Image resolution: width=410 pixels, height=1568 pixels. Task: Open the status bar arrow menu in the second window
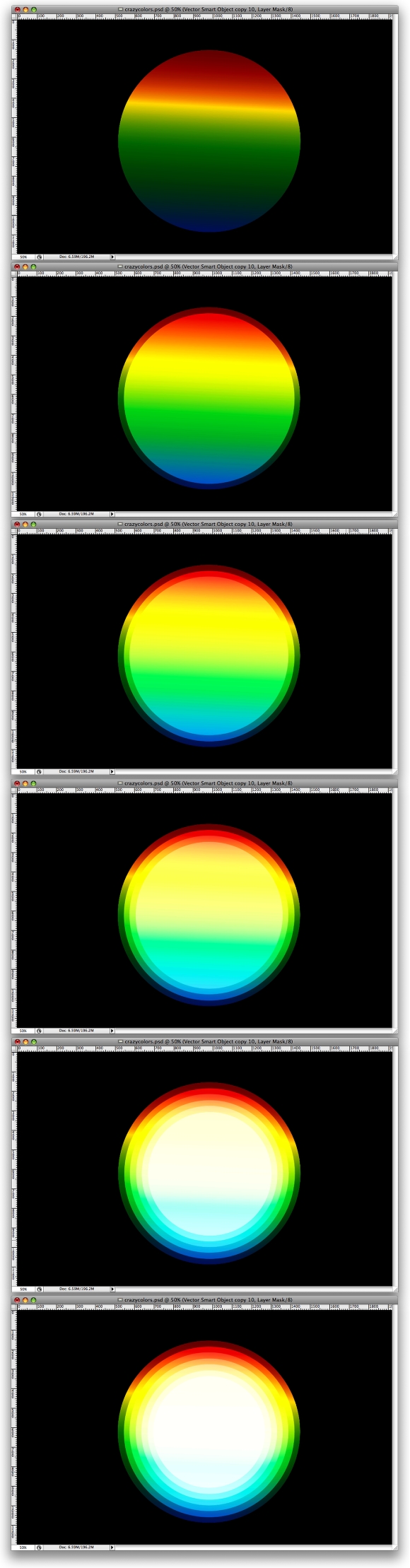coord(112,514)
